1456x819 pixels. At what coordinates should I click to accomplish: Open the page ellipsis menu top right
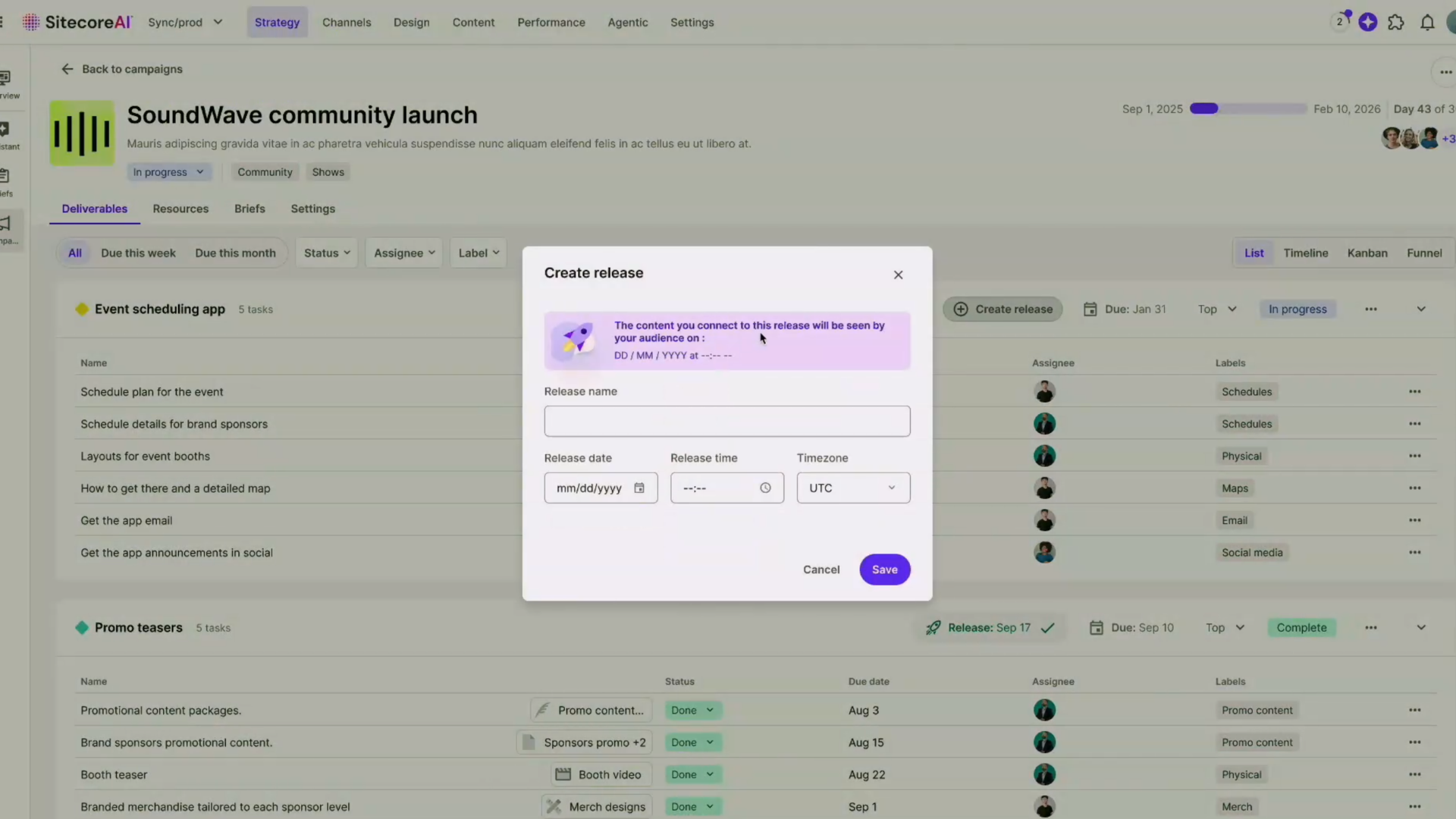click(x=1445, y=72)
